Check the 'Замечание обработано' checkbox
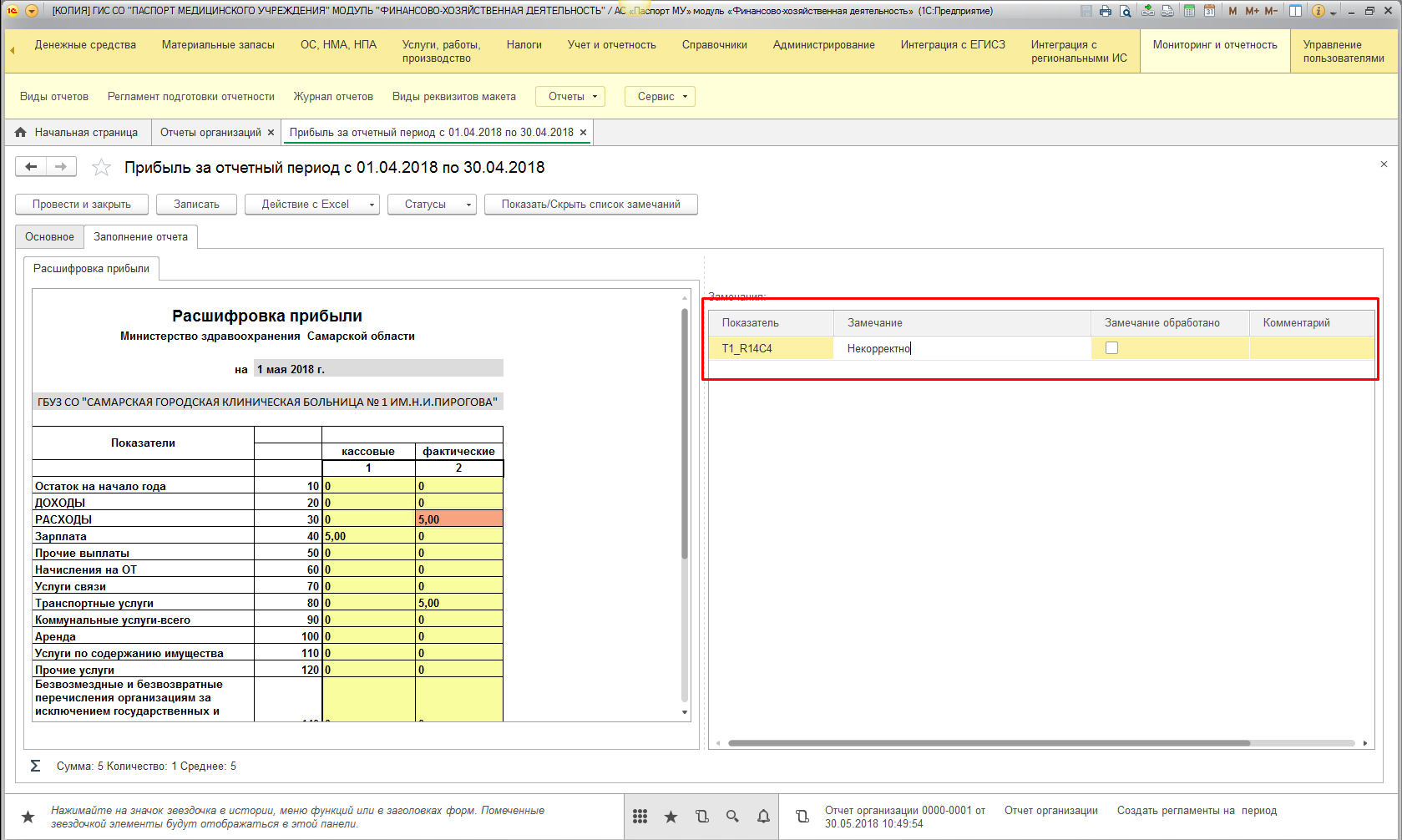Screen dimensions: 1402x840 1111,348
